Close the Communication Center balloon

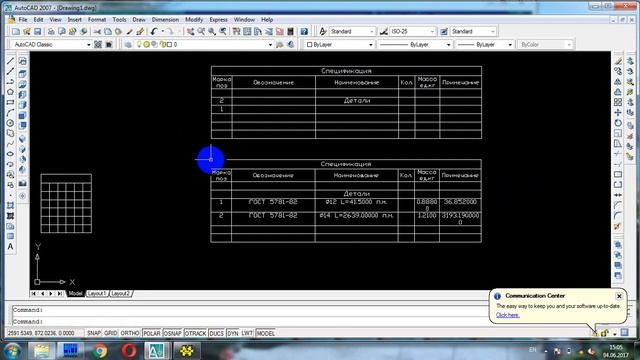[619, 296]
